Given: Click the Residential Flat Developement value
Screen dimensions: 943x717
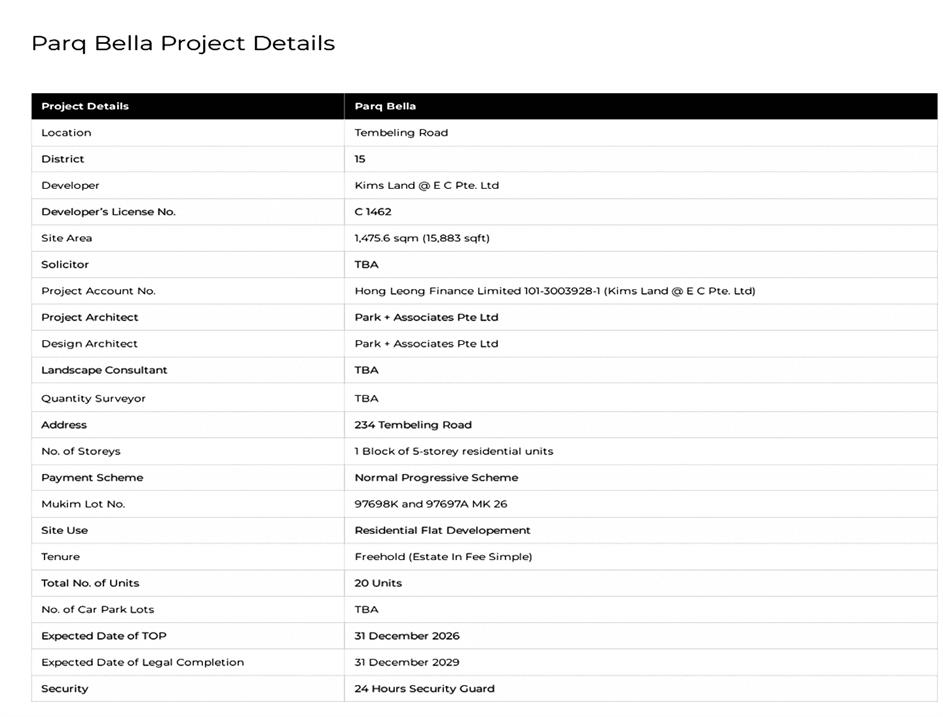Looking at the screenshot, I should click(x=442, y=530).
